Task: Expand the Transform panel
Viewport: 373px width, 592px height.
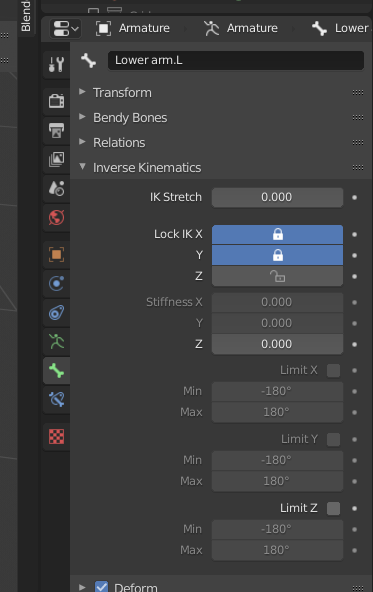Action: [x=82, y=92]
